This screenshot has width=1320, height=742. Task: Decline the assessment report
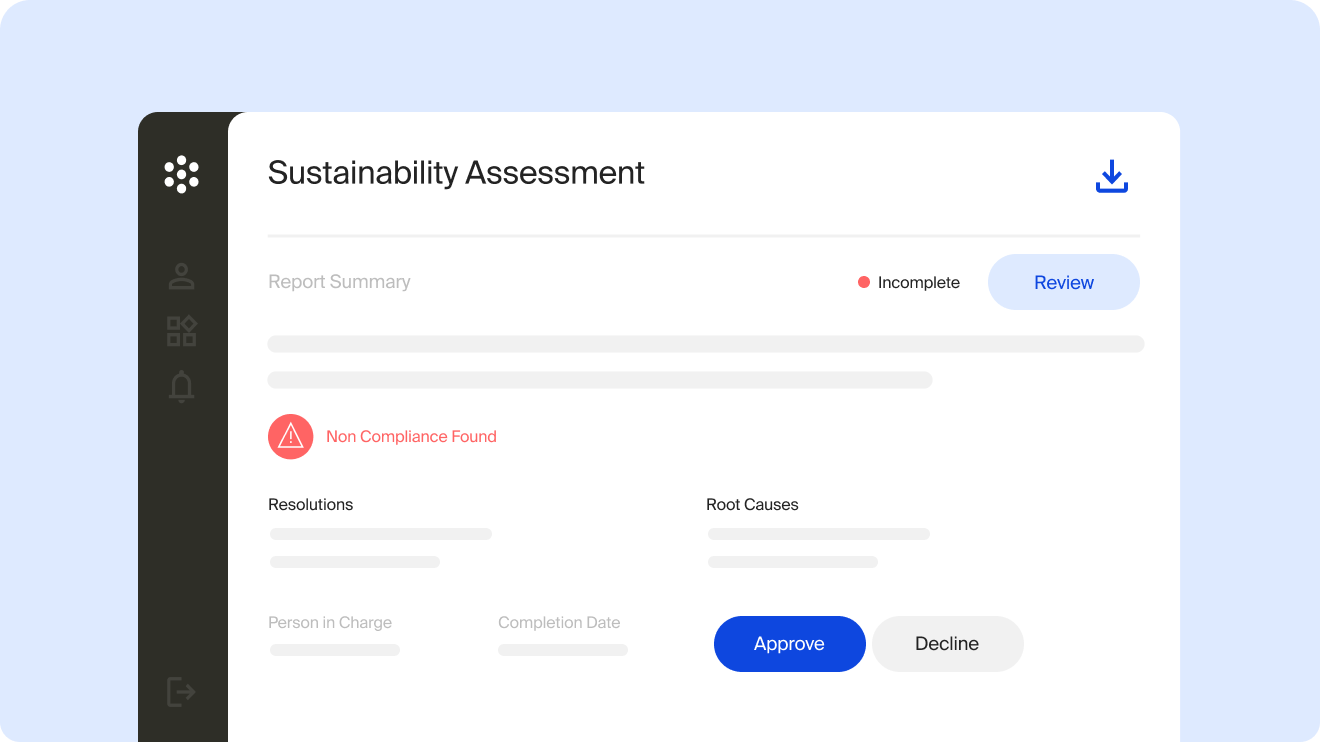(x=947, y=644)
